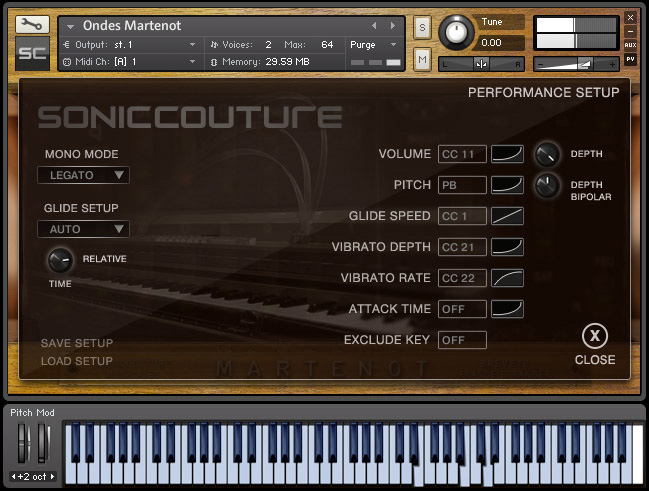Click the Ondes Martenot instrument name
This screenshot has width=649, height=491.
[132, 26]
